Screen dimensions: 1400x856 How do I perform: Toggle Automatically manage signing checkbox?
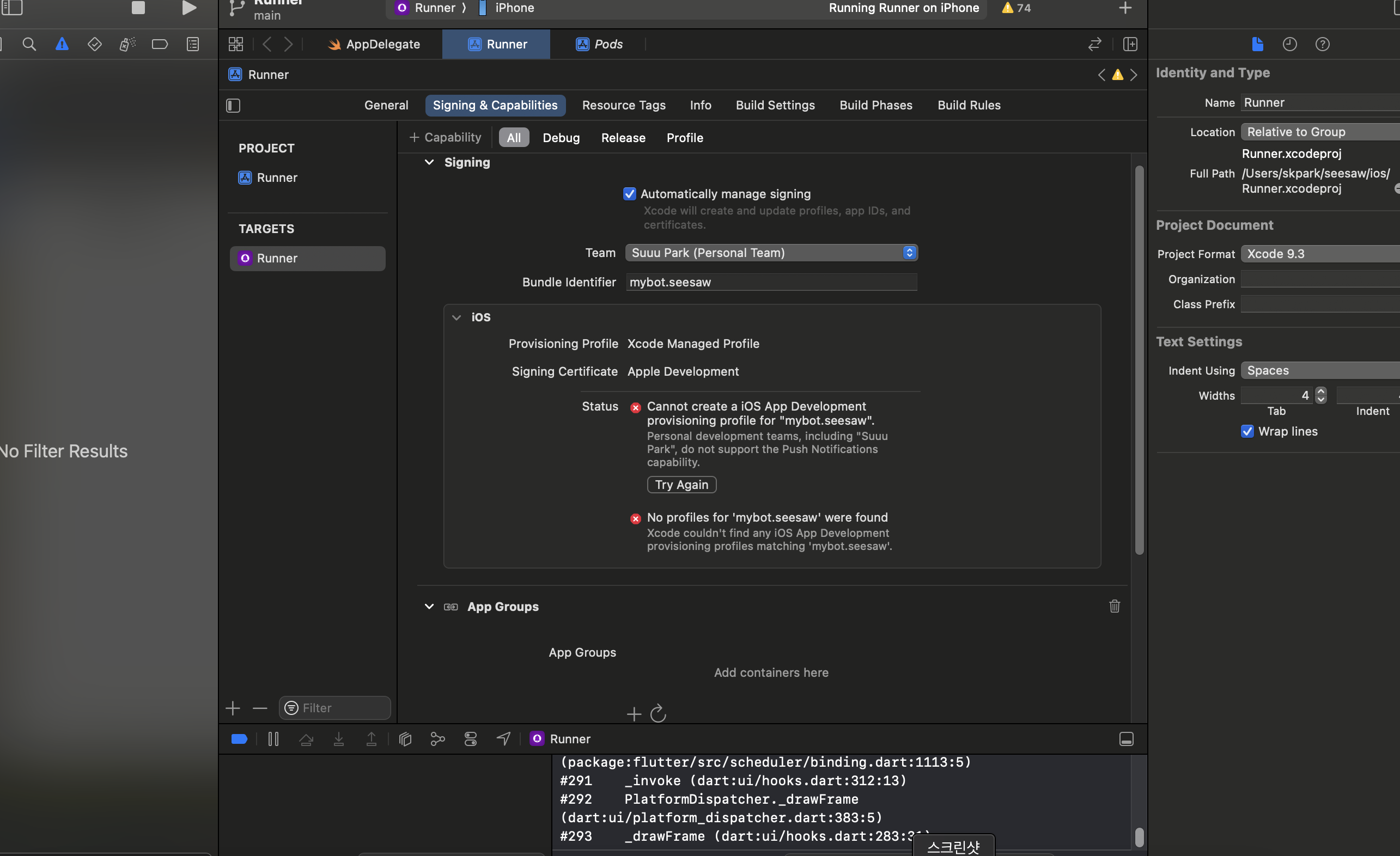coord(630,194)
